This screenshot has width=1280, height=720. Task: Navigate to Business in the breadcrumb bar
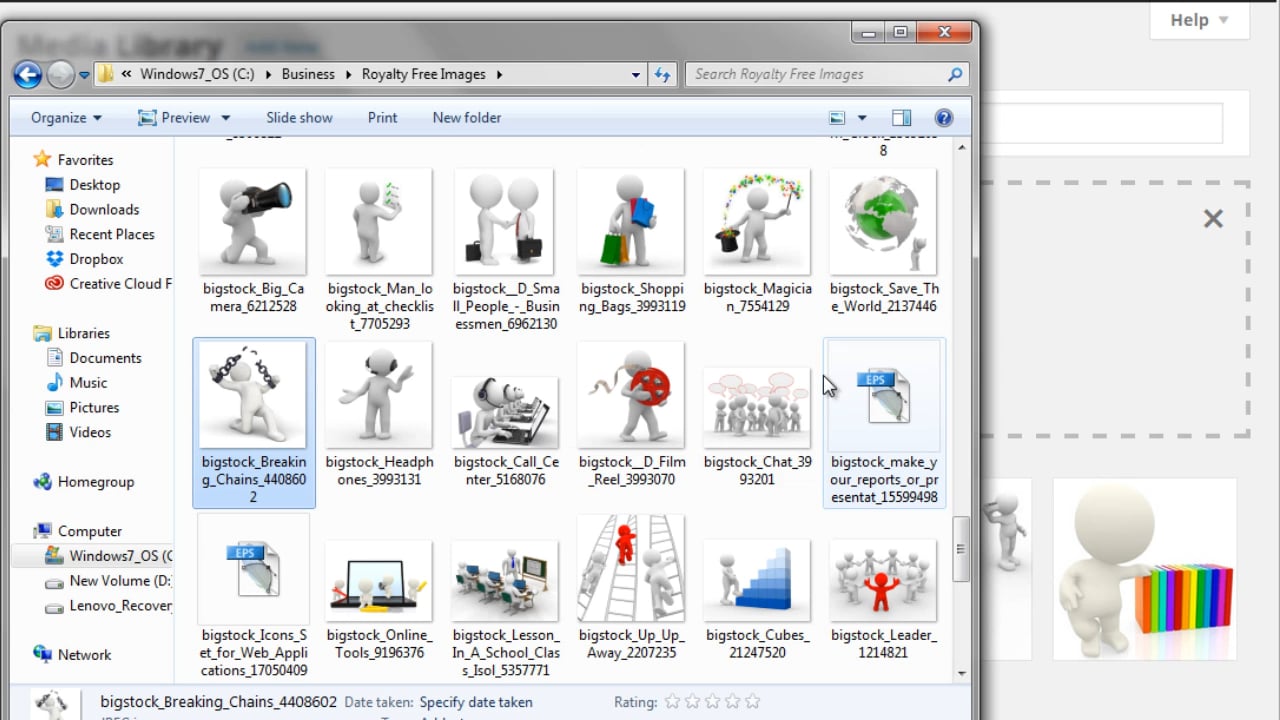(308, 74)
